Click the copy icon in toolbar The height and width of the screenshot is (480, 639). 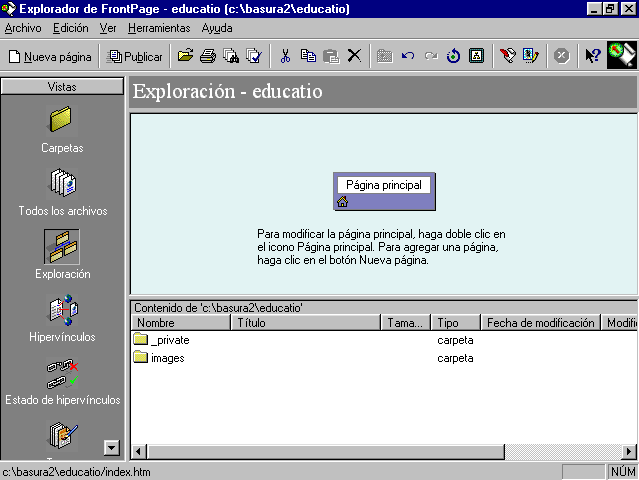point(308,56)
